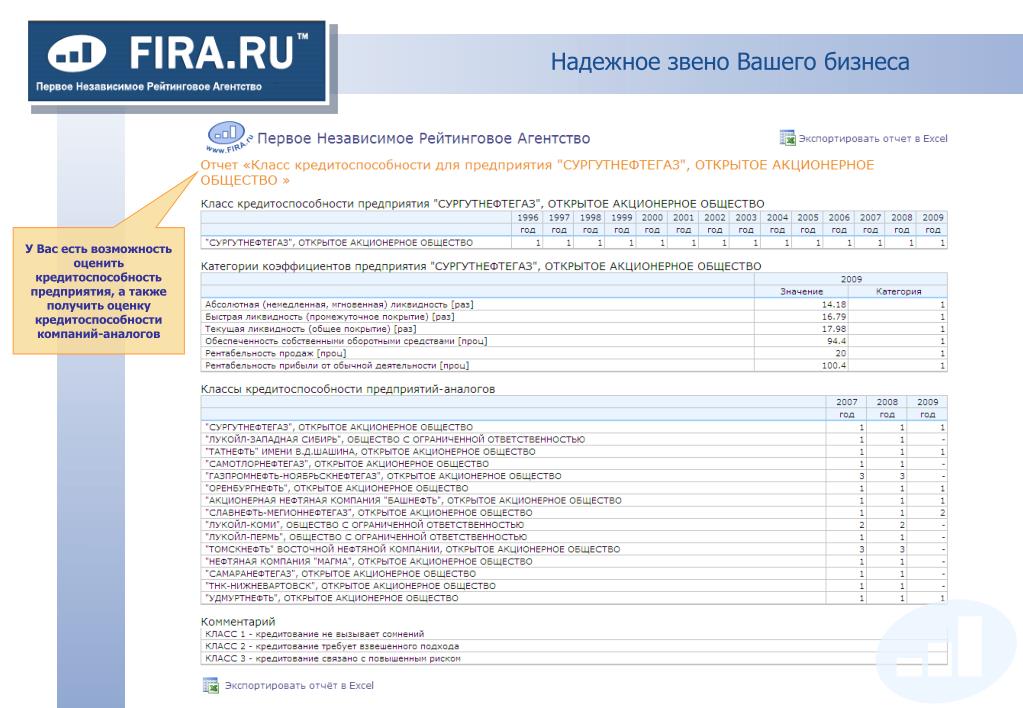
Task: Click the heading "Первое Независимое Рейтинговое Агентство" beside the round logo
Action: click(x=423, y=138)
